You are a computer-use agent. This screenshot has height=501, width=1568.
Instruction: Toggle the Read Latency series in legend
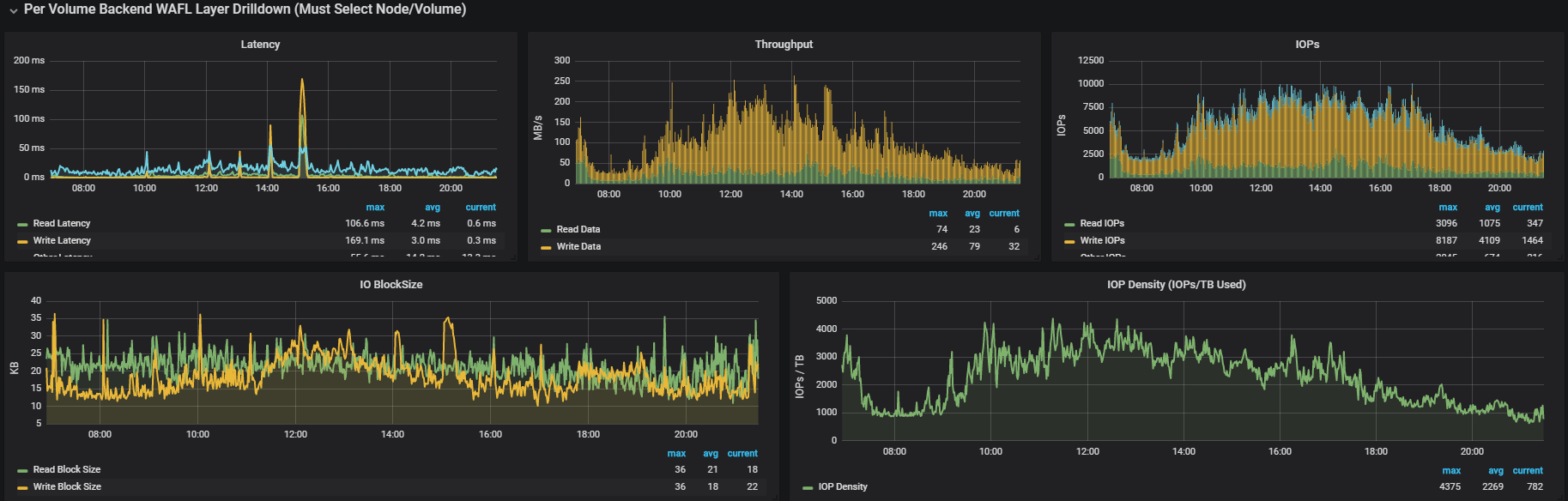coord(62,224)
